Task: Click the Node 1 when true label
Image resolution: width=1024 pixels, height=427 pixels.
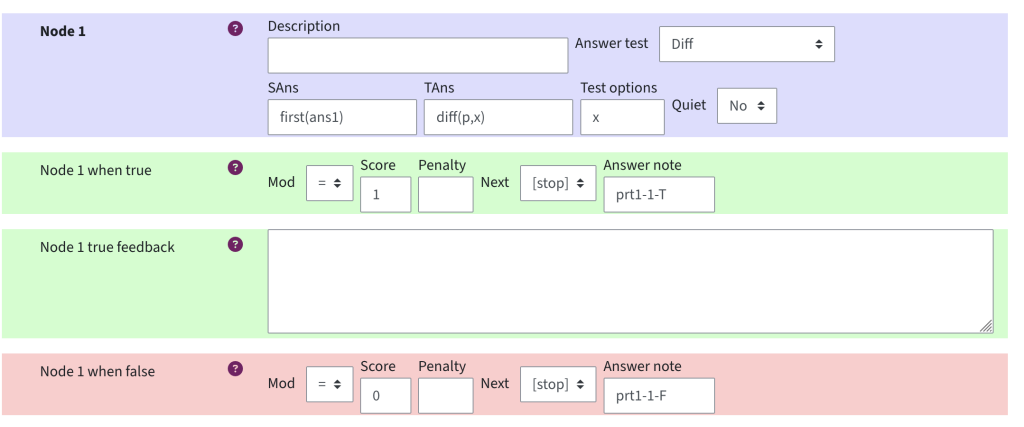Action: tap(95, 170)
